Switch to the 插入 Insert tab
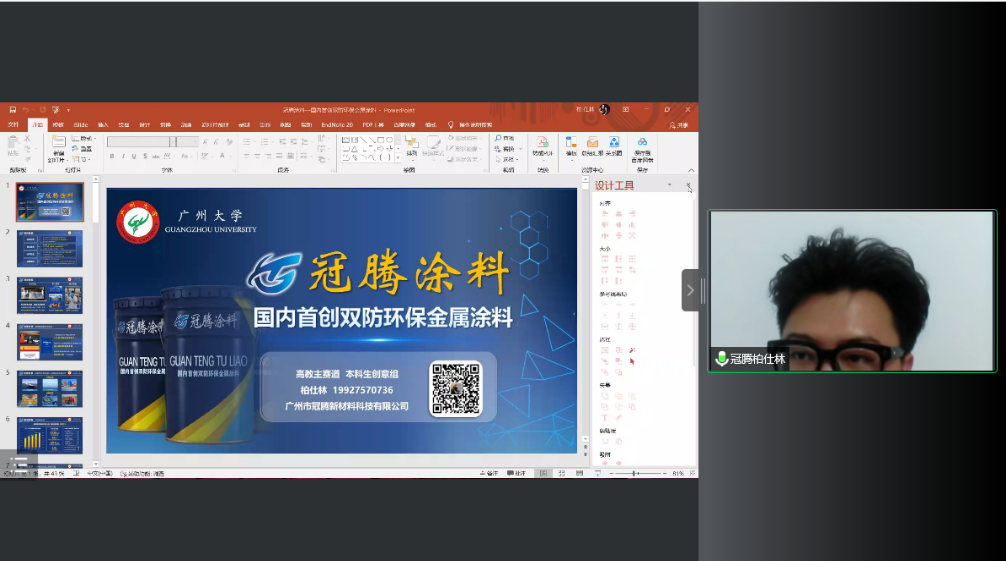The height and width of the screenshot is (561, 1006). (103, 125)
